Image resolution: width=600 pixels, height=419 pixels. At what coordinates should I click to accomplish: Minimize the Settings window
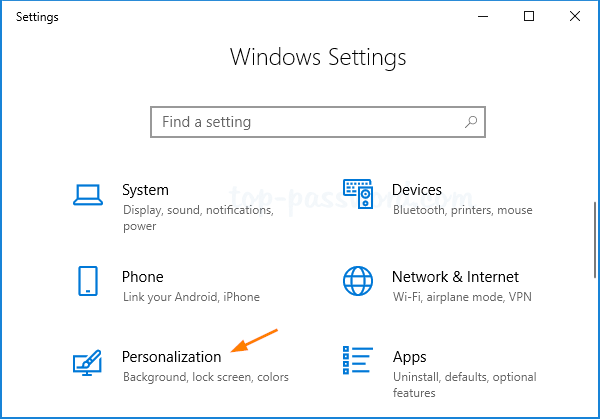483,16
